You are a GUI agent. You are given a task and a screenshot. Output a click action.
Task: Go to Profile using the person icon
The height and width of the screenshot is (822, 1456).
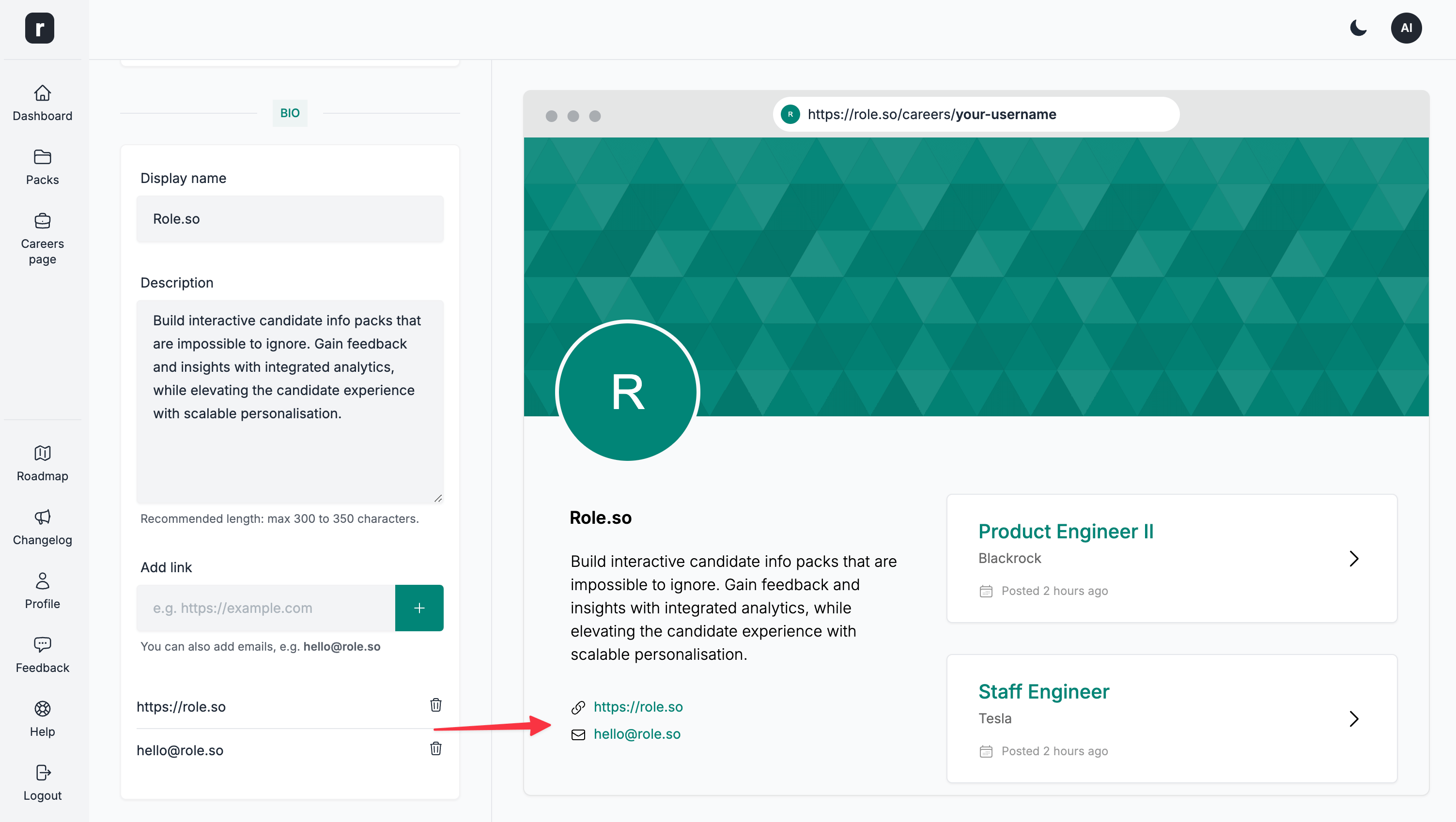(43, 590)
